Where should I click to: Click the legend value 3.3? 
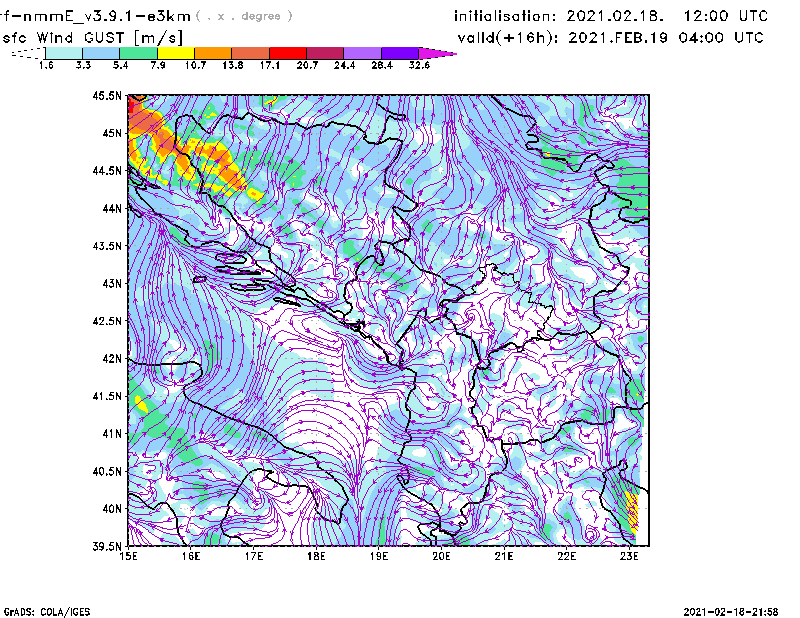pyautogui.click(x=83, y=65)
